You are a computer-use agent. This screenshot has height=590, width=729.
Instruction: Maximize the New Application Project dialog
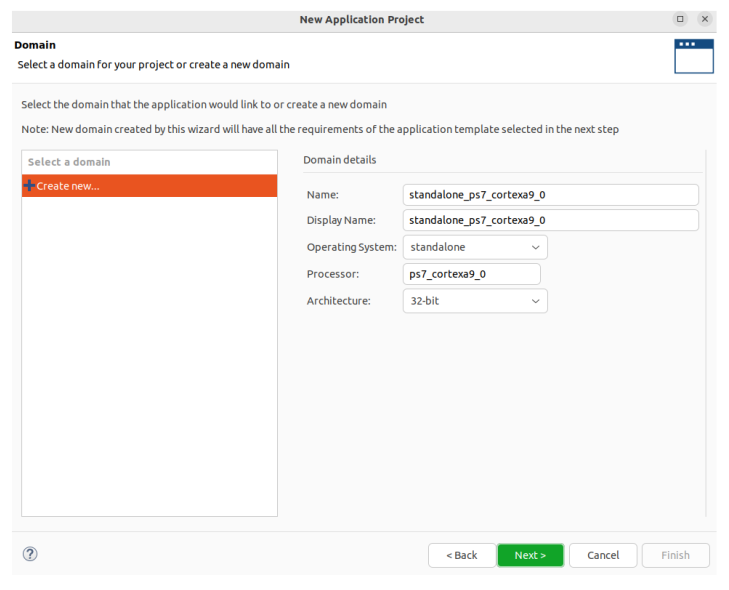coord(680,19)
